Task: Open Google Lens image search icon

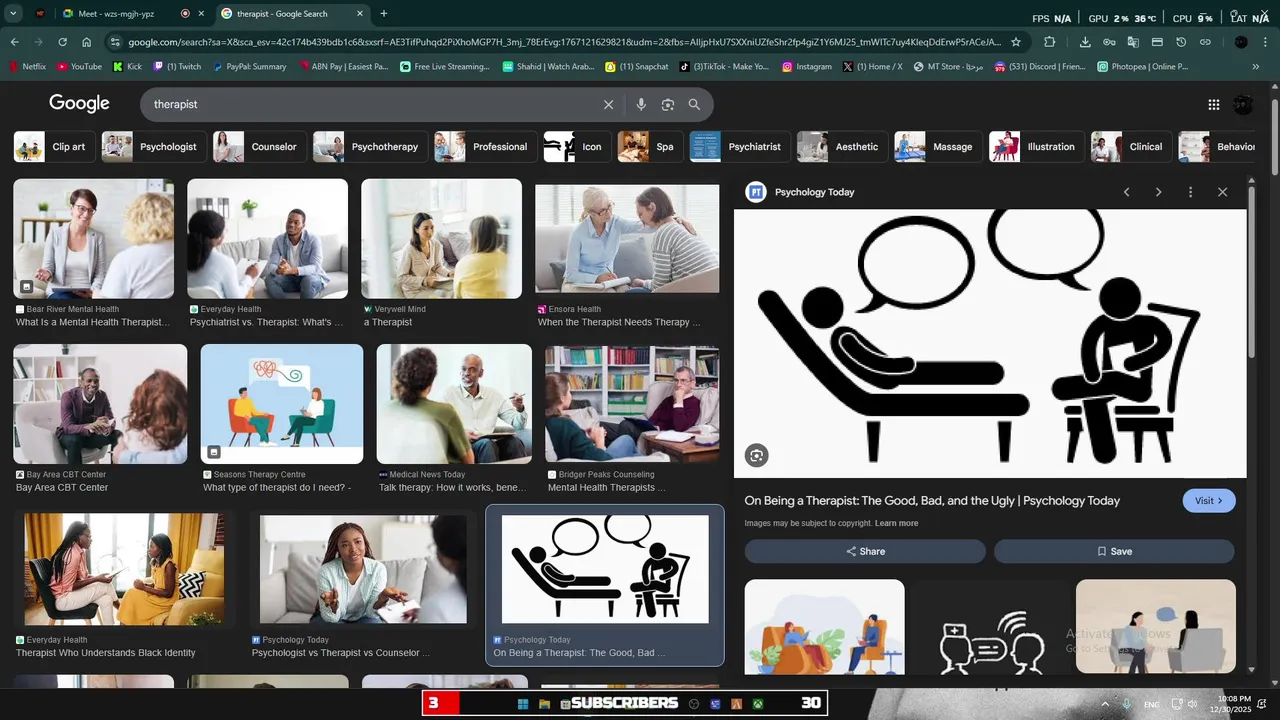Action: pyautogui.click(x=668, y=104)
